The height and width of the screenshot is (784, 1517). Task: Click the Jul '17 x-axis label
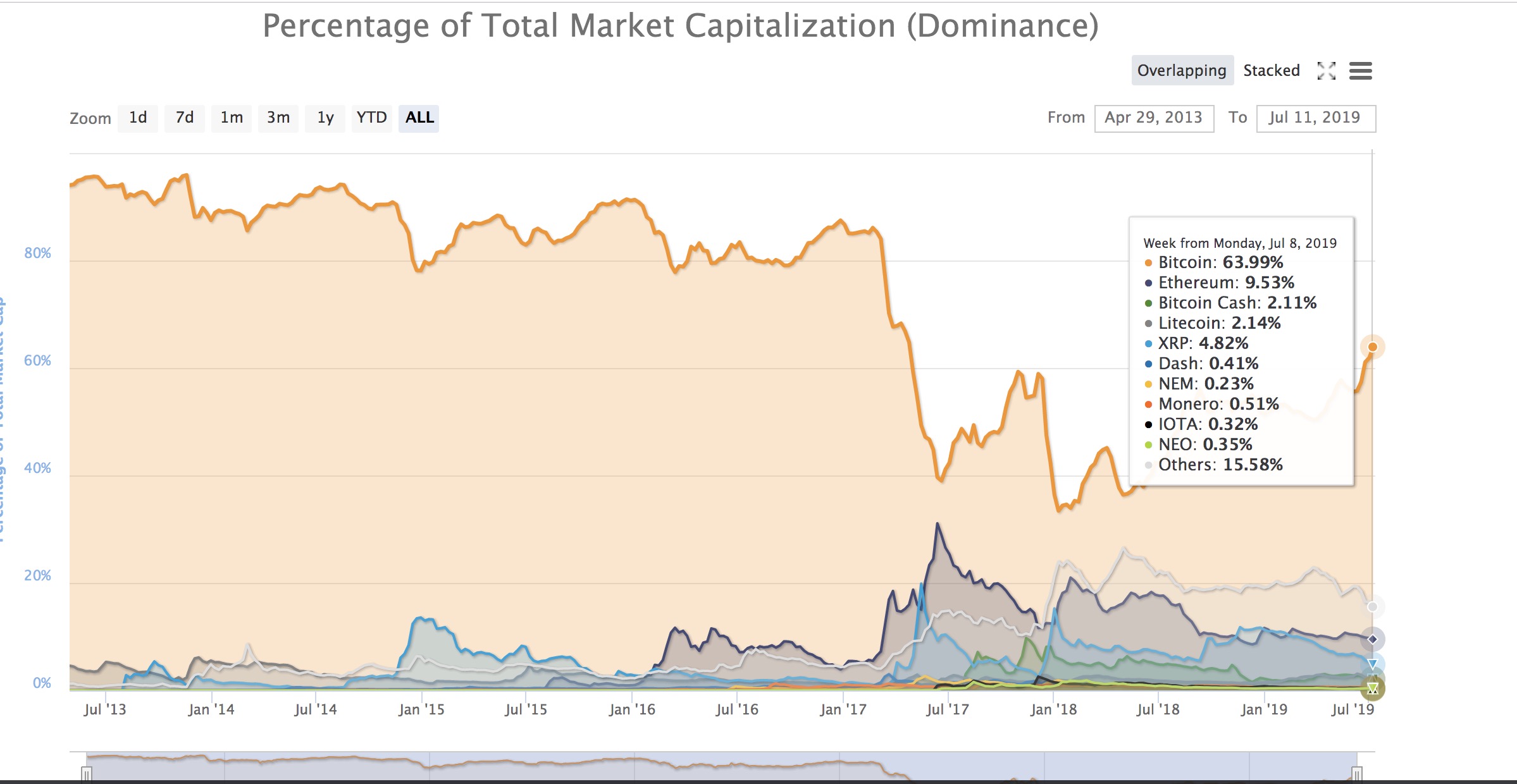[947, 709]
